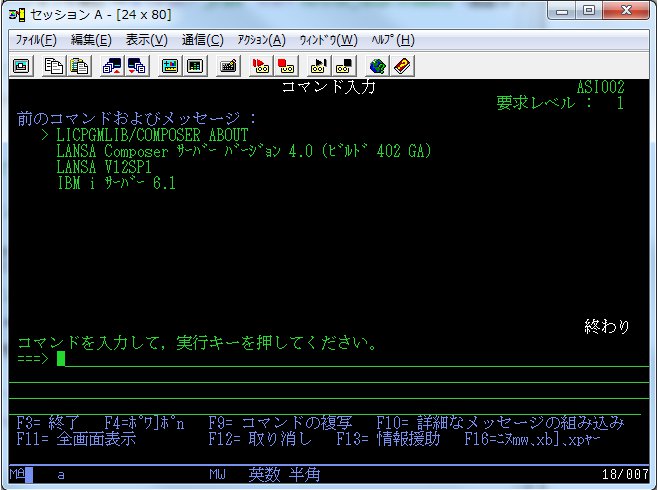Viewport: 658px width, 490px height.
Task: Click the Paste clipboard toolbar icon
Action: 77,66
